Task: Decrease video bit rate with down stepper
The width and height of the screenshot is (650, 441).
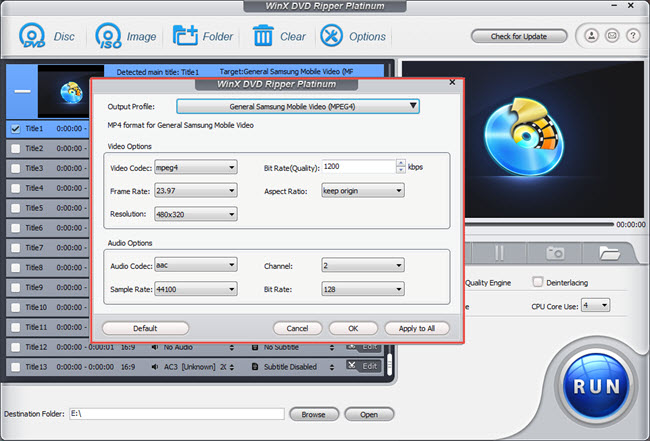Action: (x=400, y=170)
